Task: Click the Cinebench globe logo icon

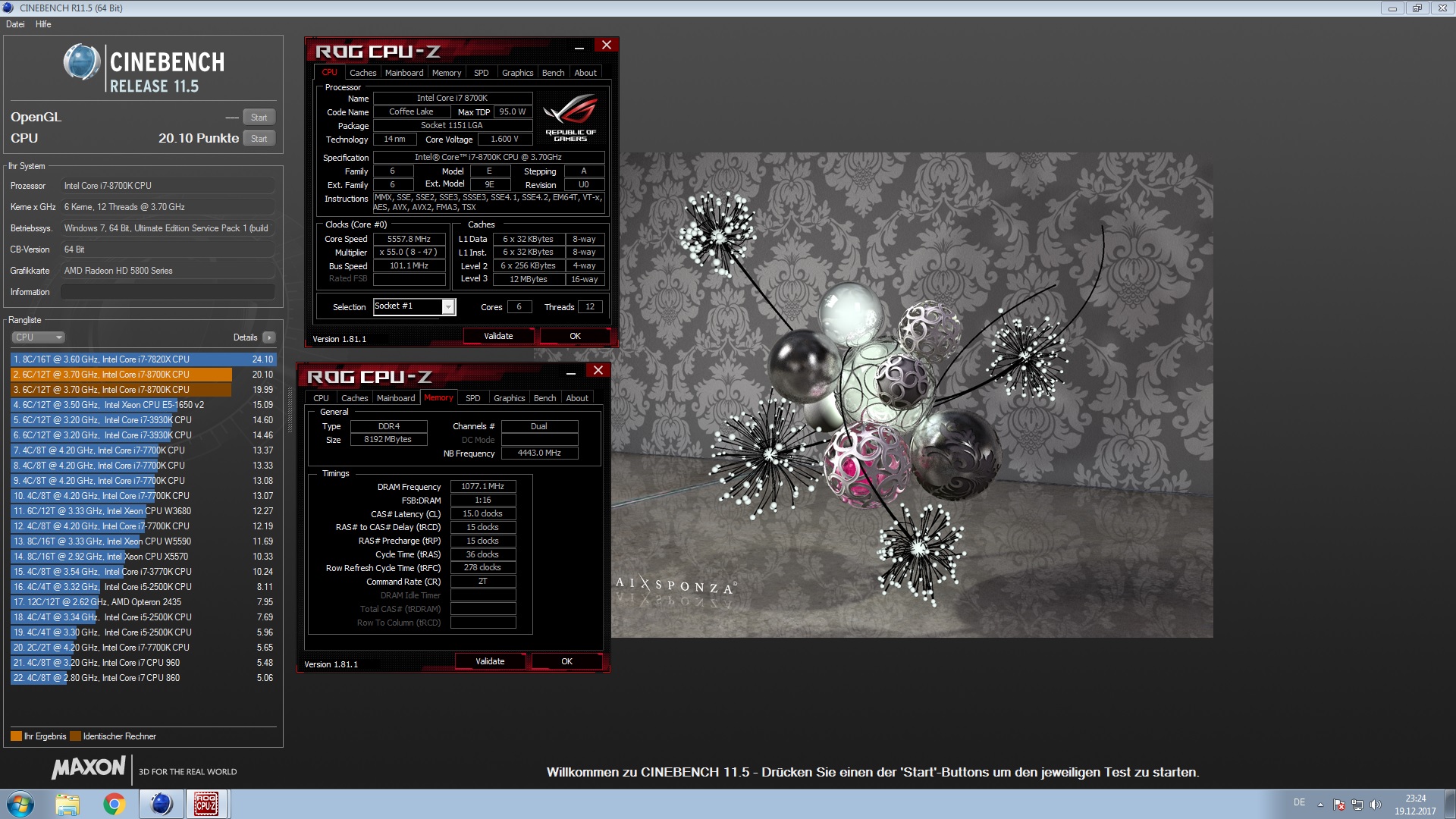Action: 81,62
